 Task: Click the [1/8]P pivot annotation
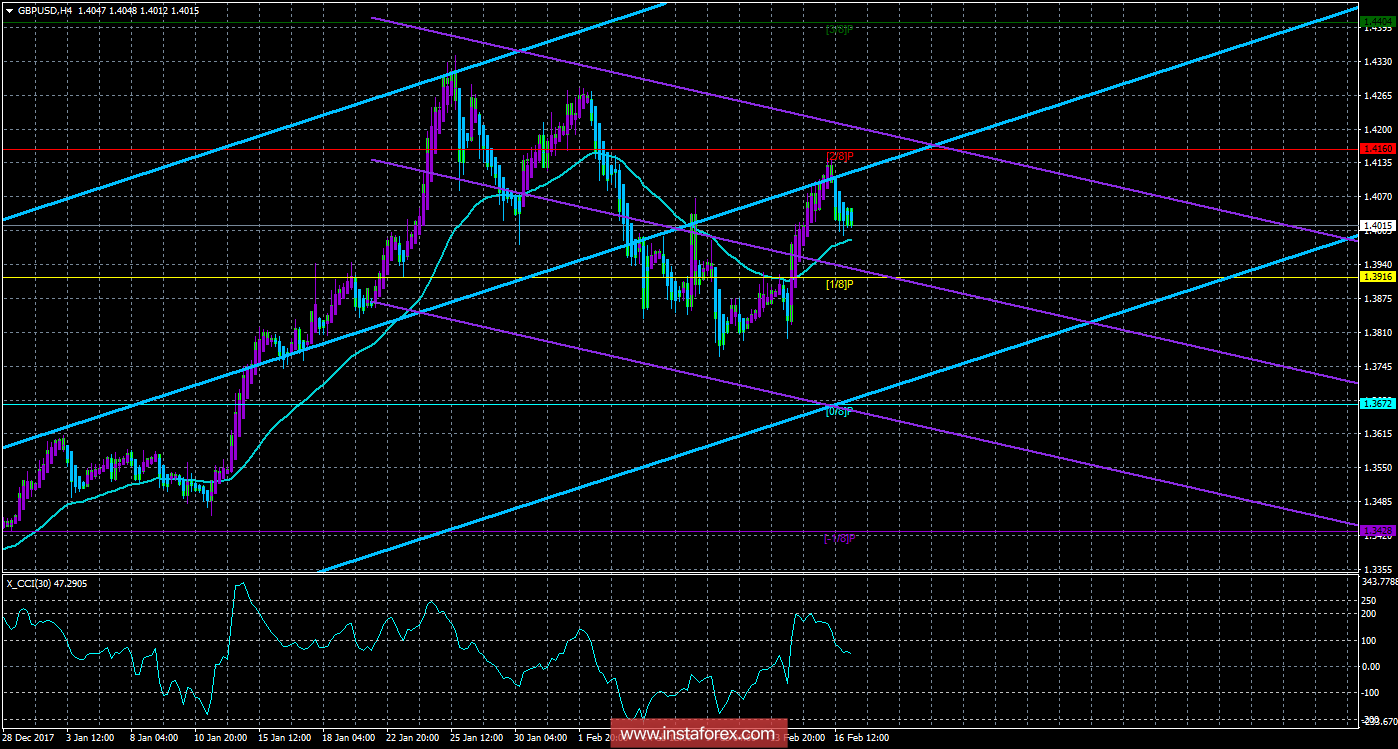tap(838, 283)
